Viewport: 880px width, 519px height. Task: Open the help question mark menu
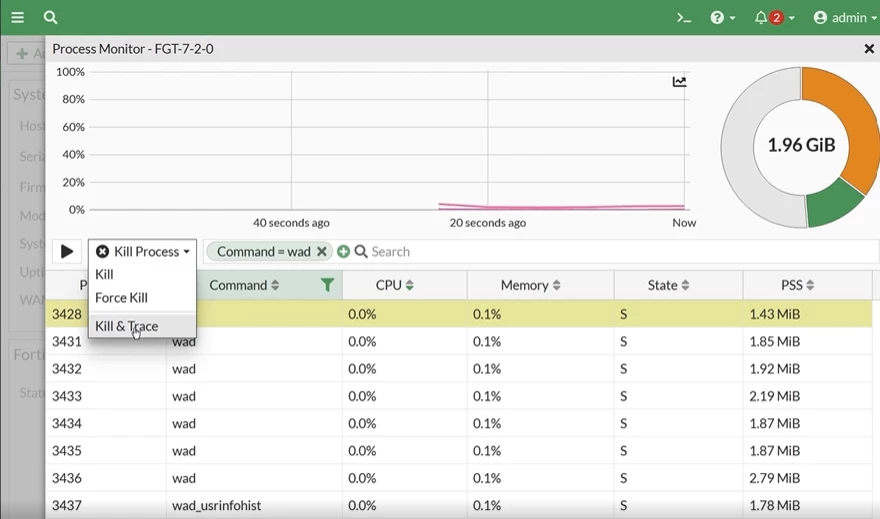[x=722, y=18]
